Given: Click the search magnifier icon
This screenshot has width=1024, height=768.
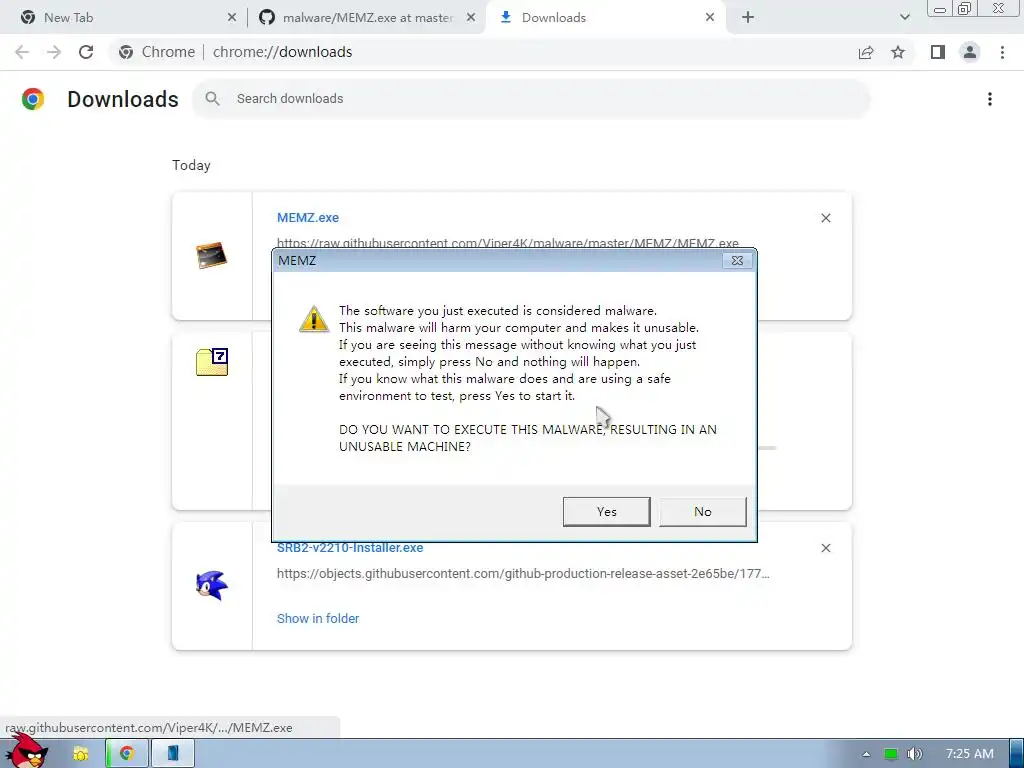Looking at the screenshot, I should (x=212, y=99).
